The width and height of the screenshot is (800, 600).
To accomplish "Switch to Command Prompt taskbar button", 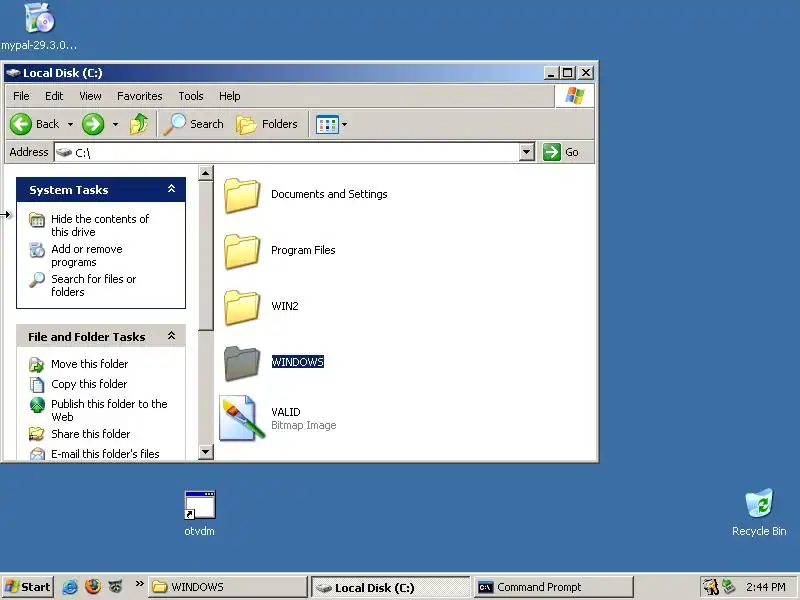I will pyautogui.click(x=554, y=587).
